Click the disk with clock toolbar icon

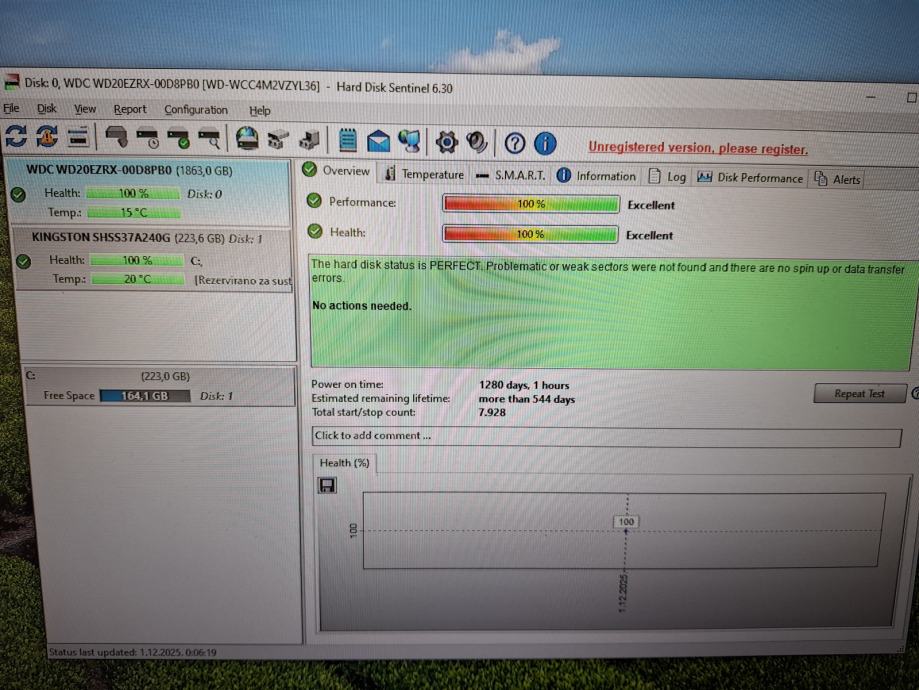[148, 138]
